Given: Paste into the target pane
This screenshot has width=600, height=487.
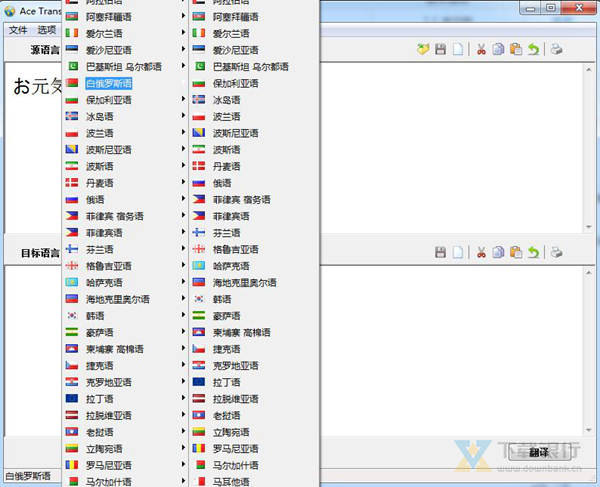Looking at the screenshot, I should click(x=516, y=252).
